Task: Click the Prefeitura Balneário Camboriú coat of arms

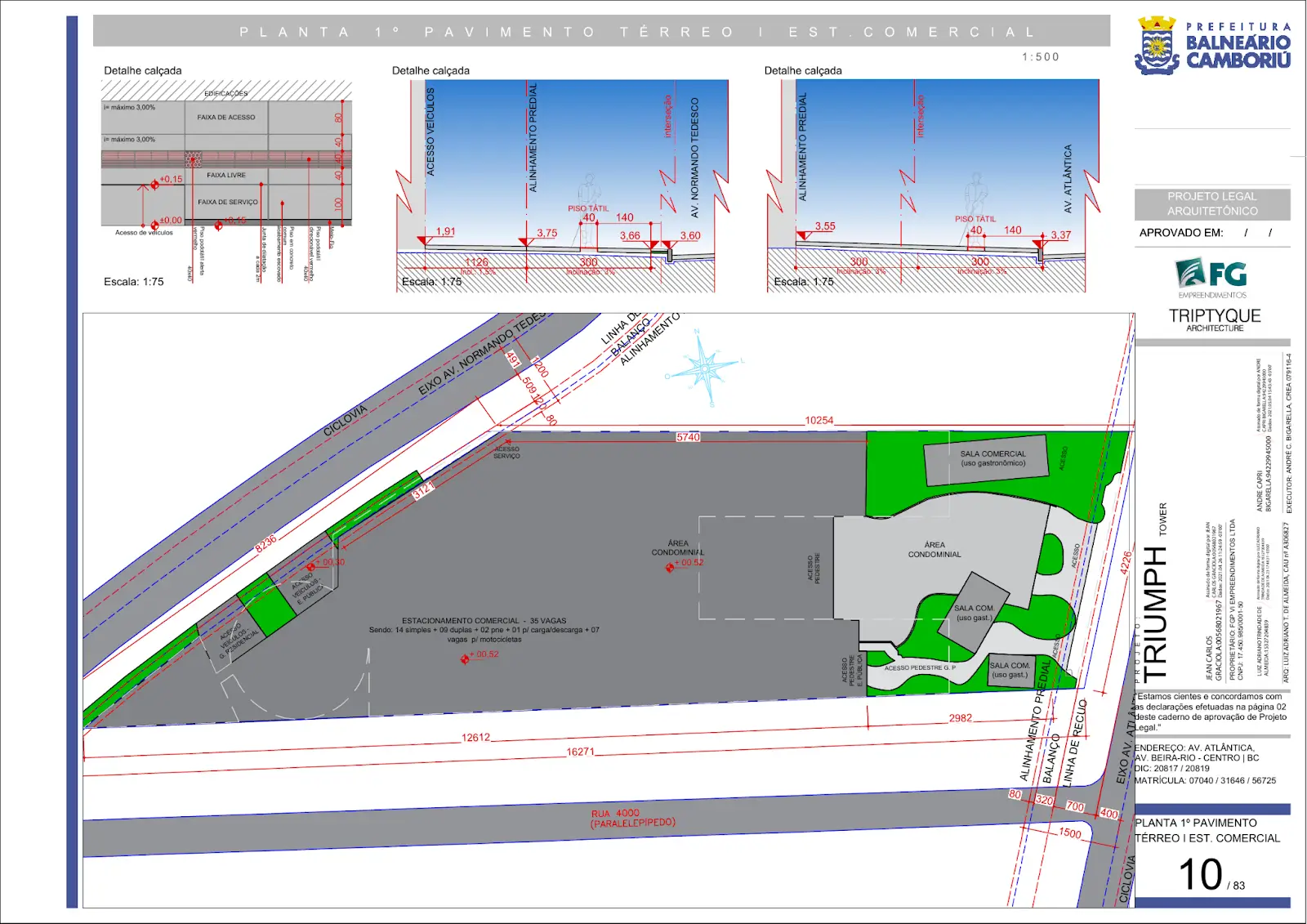Action: click(x=1157, y=47)
